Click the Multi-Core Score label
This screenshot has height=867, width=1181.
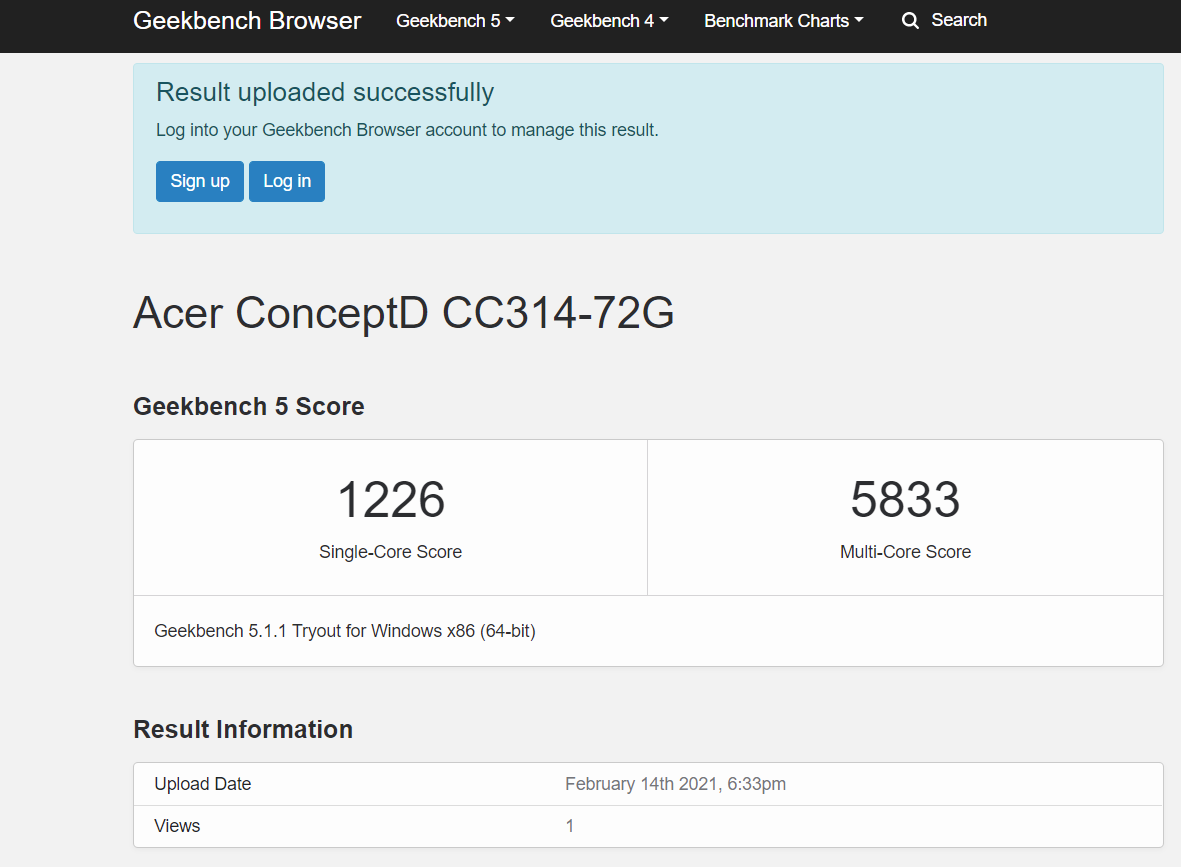click(905, 552)
